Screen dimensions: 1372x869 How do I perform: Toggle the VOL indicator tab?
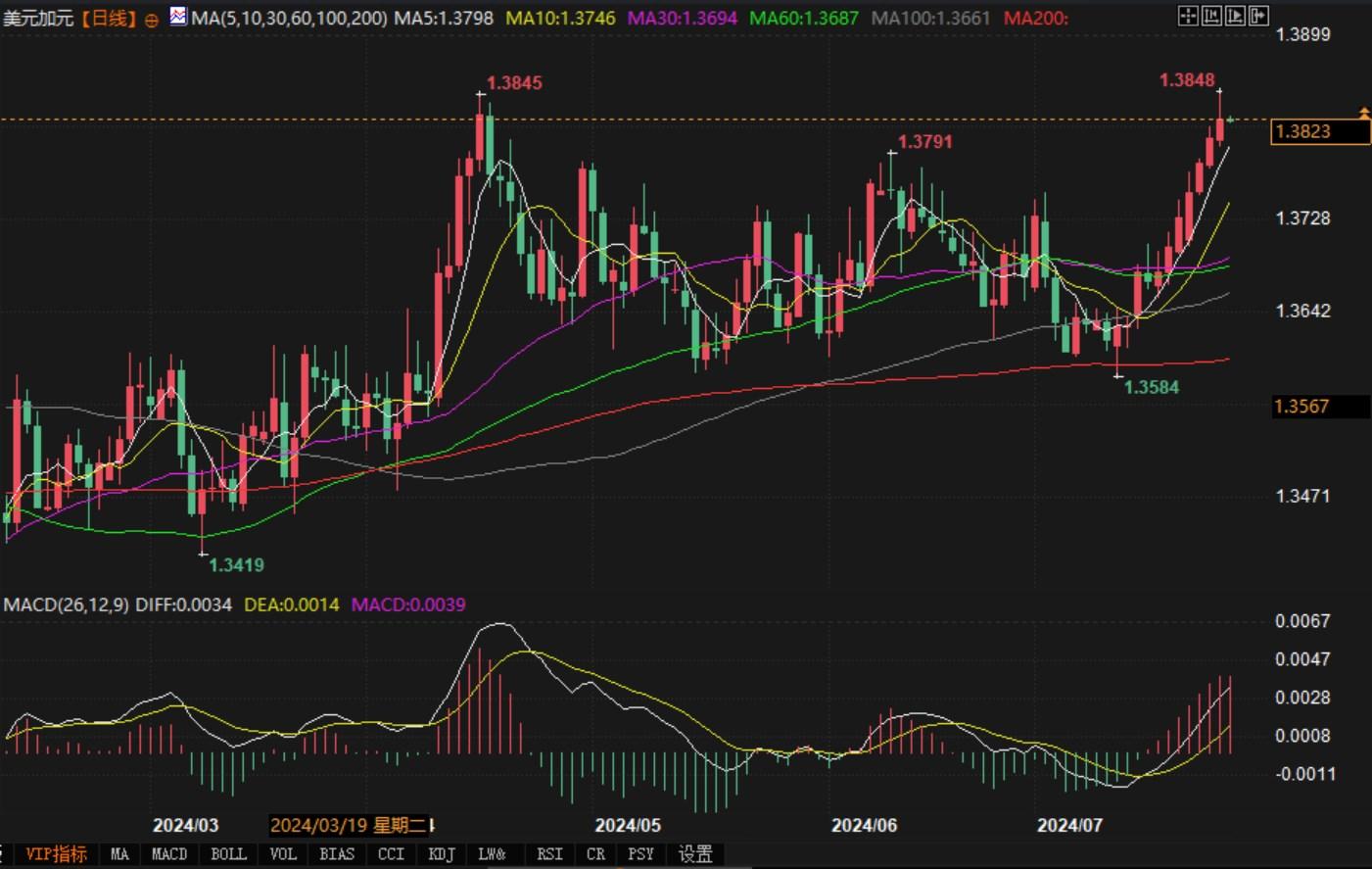click(282, 854)
